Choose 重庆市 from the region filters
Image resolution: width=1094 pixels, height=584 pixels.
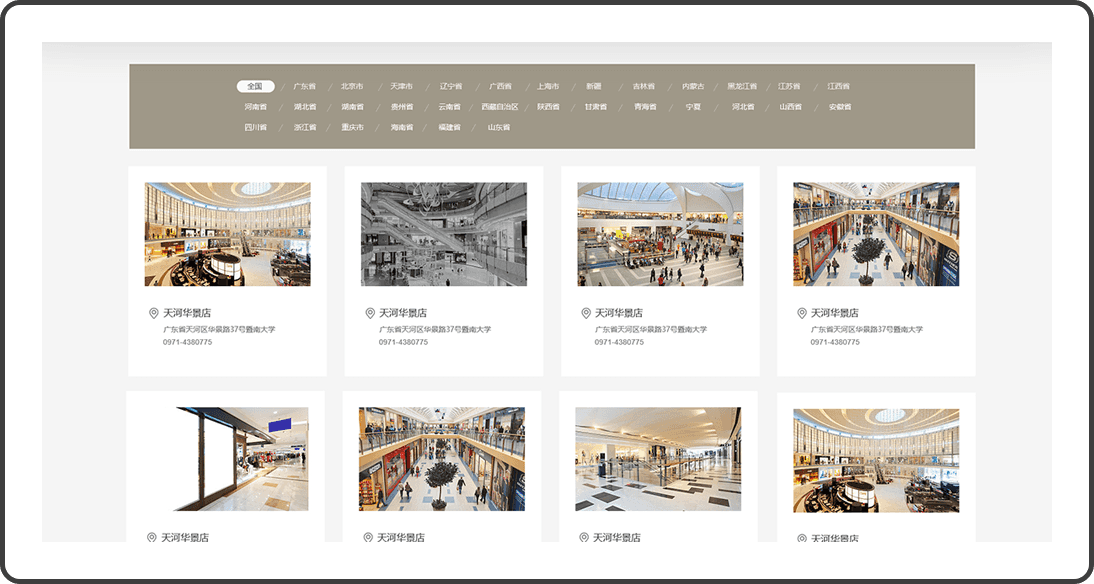[352, 128]
